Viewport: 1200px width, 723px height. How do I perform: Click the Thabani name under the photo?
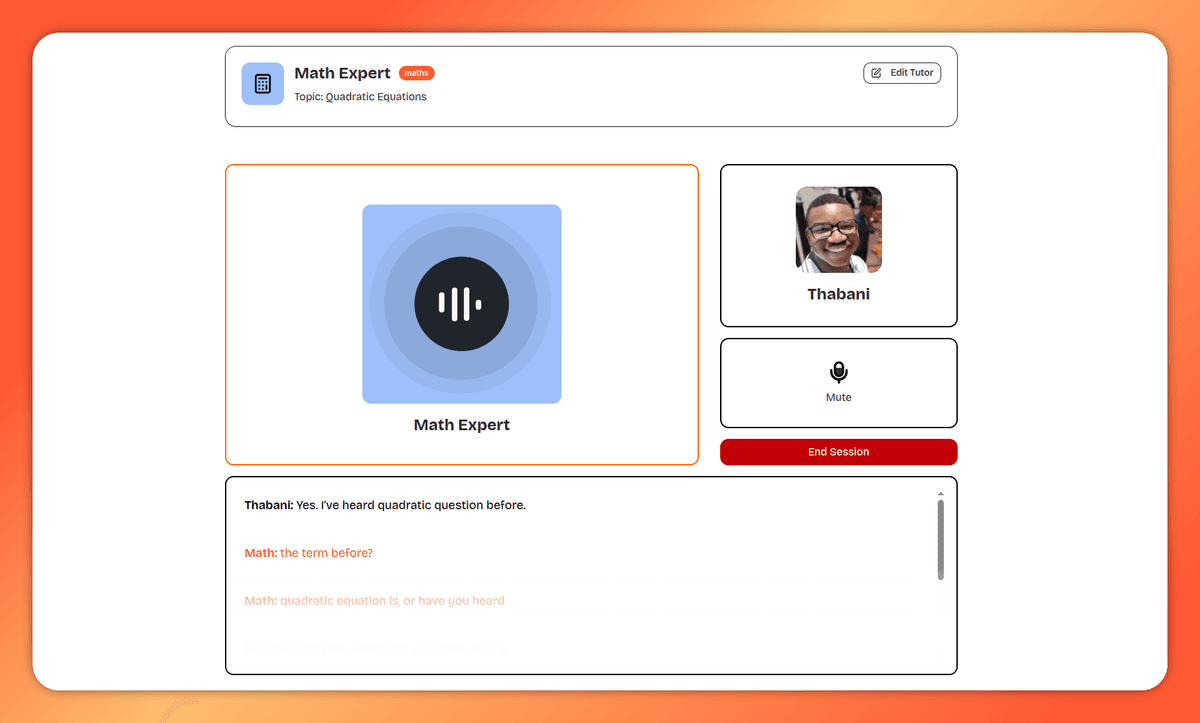[x=838, y=294]
